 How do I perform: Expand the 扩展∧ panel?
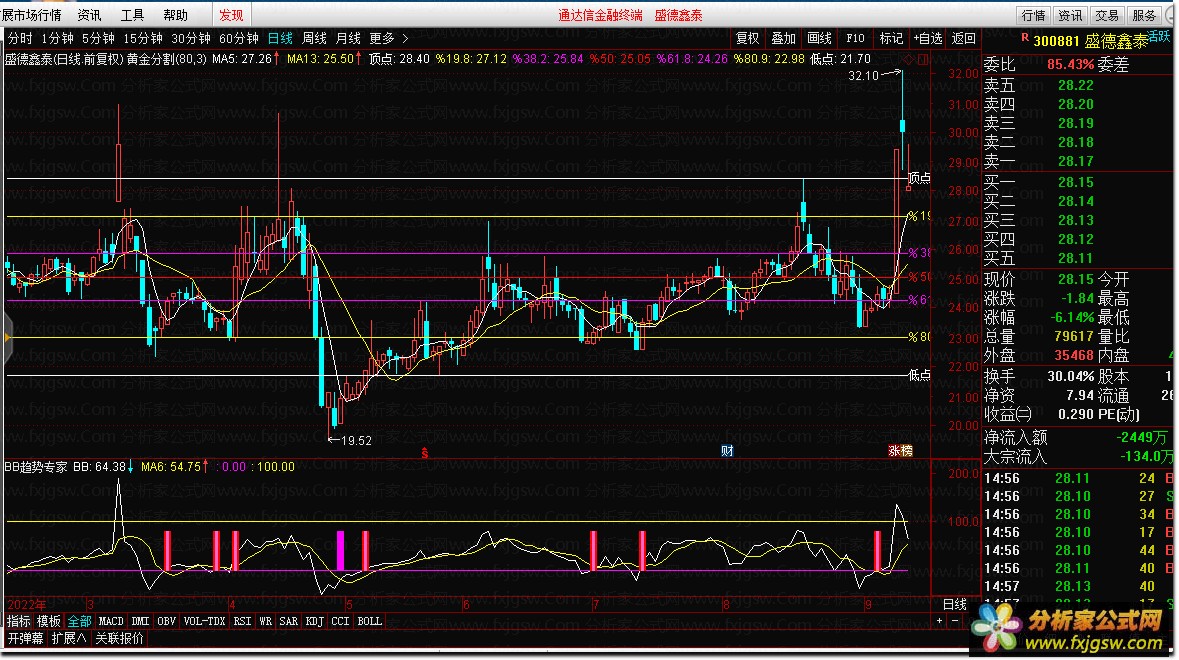click(68, 638)
